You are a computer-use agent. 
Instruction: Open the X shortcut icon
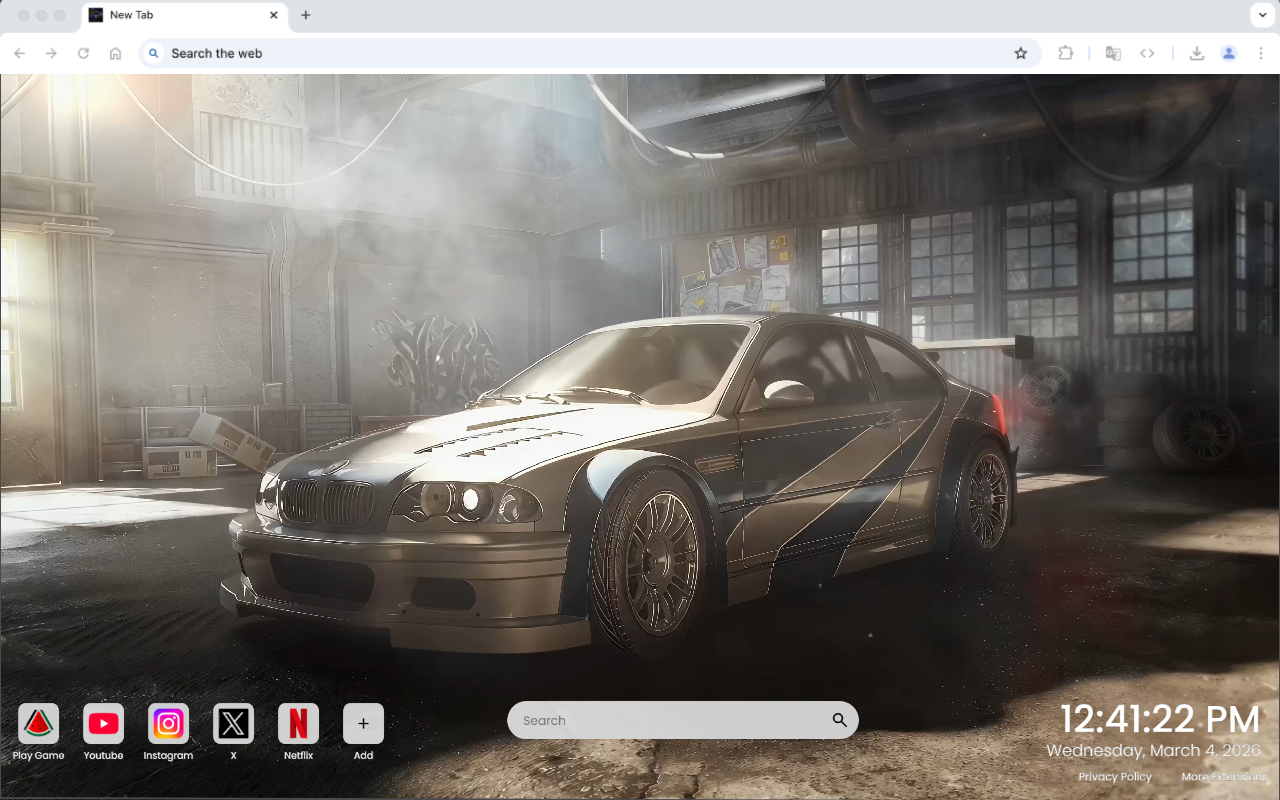(233, 724)
